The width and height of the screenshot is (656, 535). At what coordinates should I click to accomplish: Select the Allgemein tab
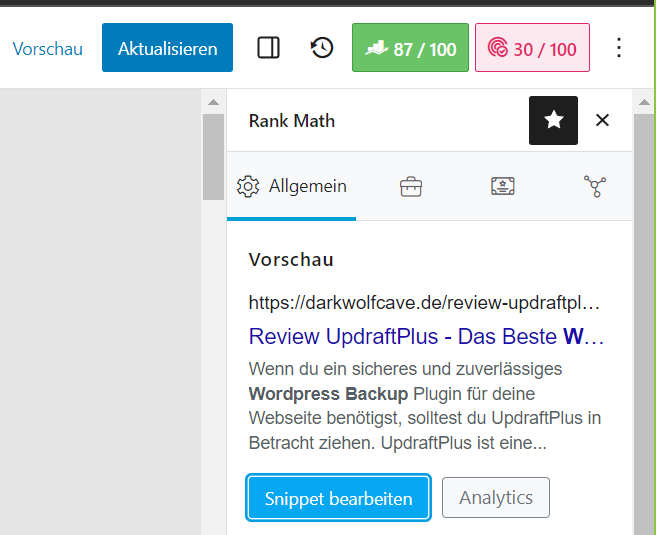click(x=292, y=186)
